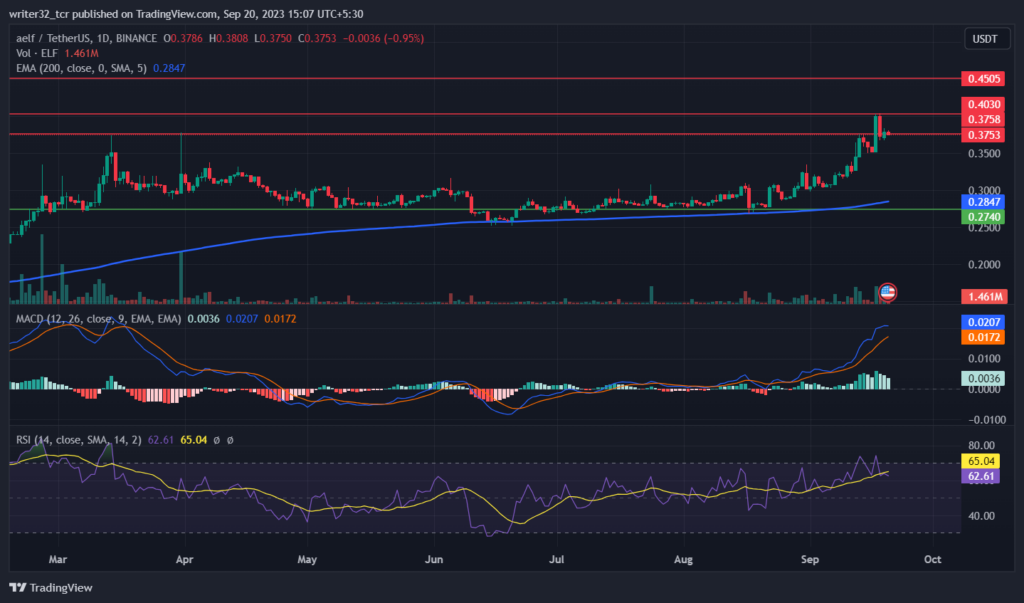Click the 40.00 RSI scale label
1024x603 pixels.
coord(982,516)
